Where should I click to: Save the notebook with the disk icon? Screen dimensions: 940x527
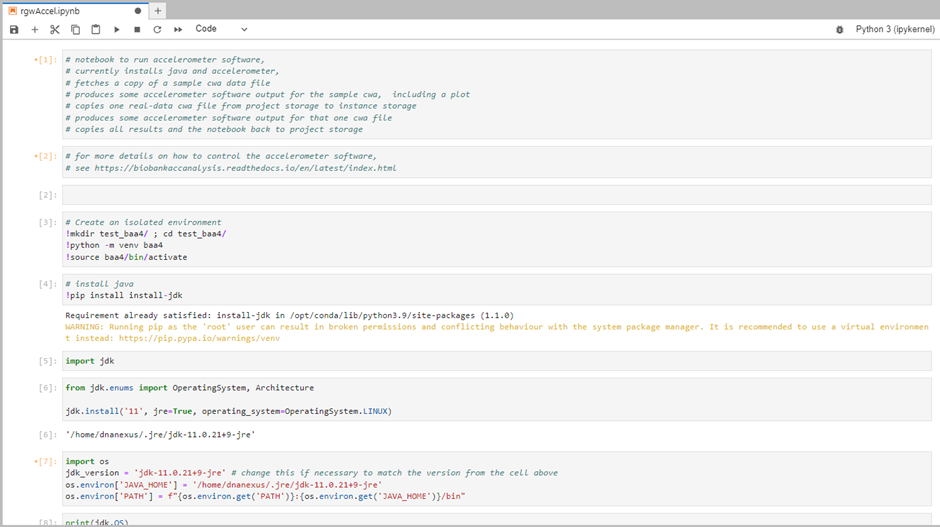tap(14, 29)
